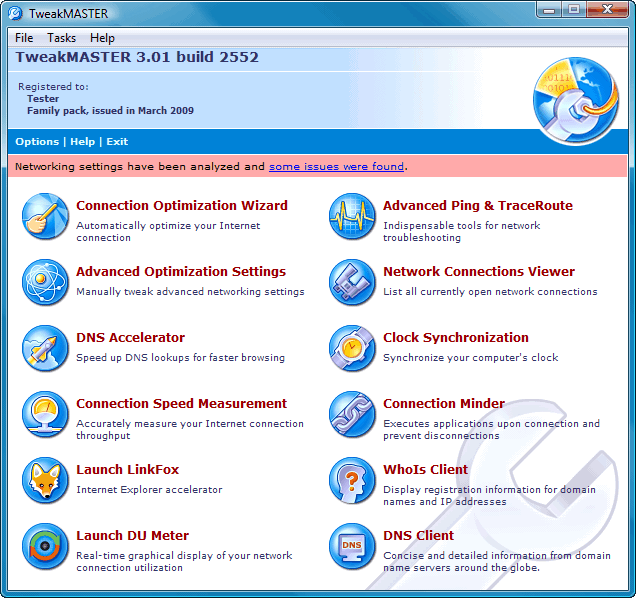
Task: Click the Options link in blue bar
Action: (37, 142)
